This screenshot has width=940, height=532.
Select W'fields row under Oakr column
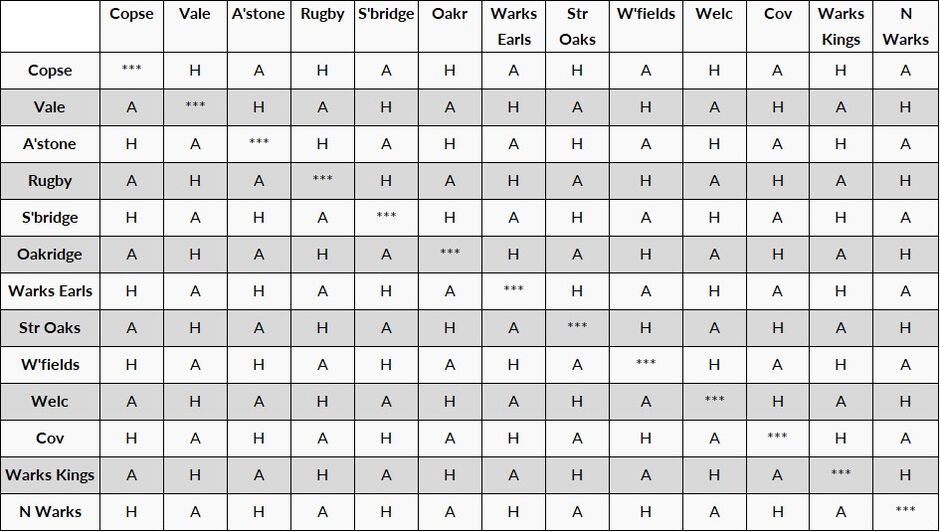(450, 365)
